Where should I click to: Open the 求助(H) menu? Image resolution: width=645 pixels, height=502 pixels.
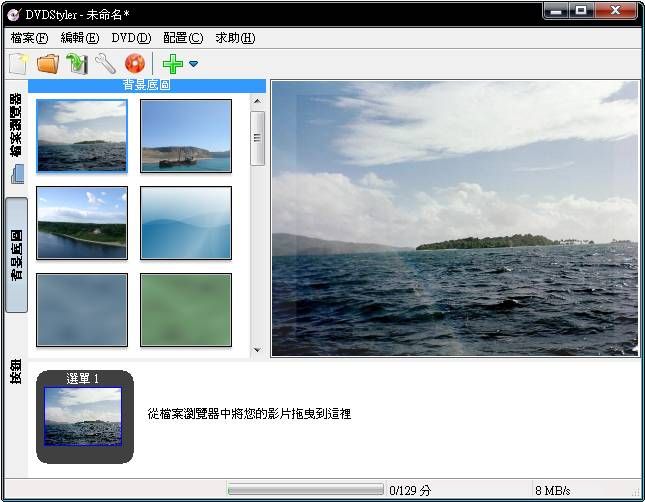235,38
